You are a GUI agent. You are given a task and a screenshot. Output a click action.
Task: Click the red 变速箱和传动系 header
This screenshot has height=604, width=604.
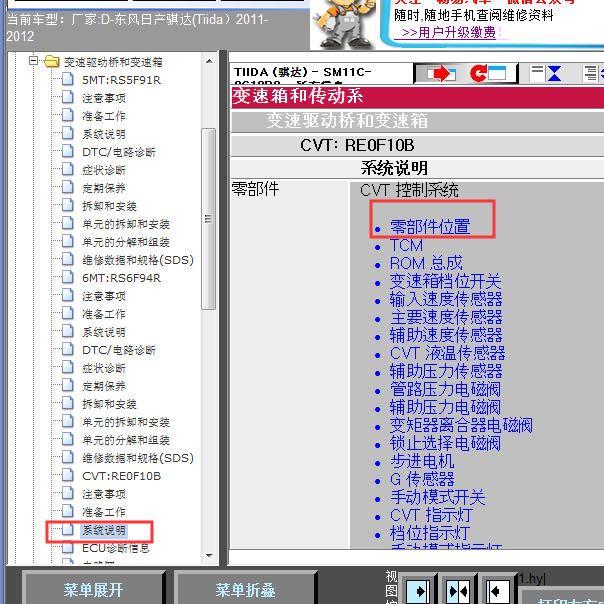point(418,97)
